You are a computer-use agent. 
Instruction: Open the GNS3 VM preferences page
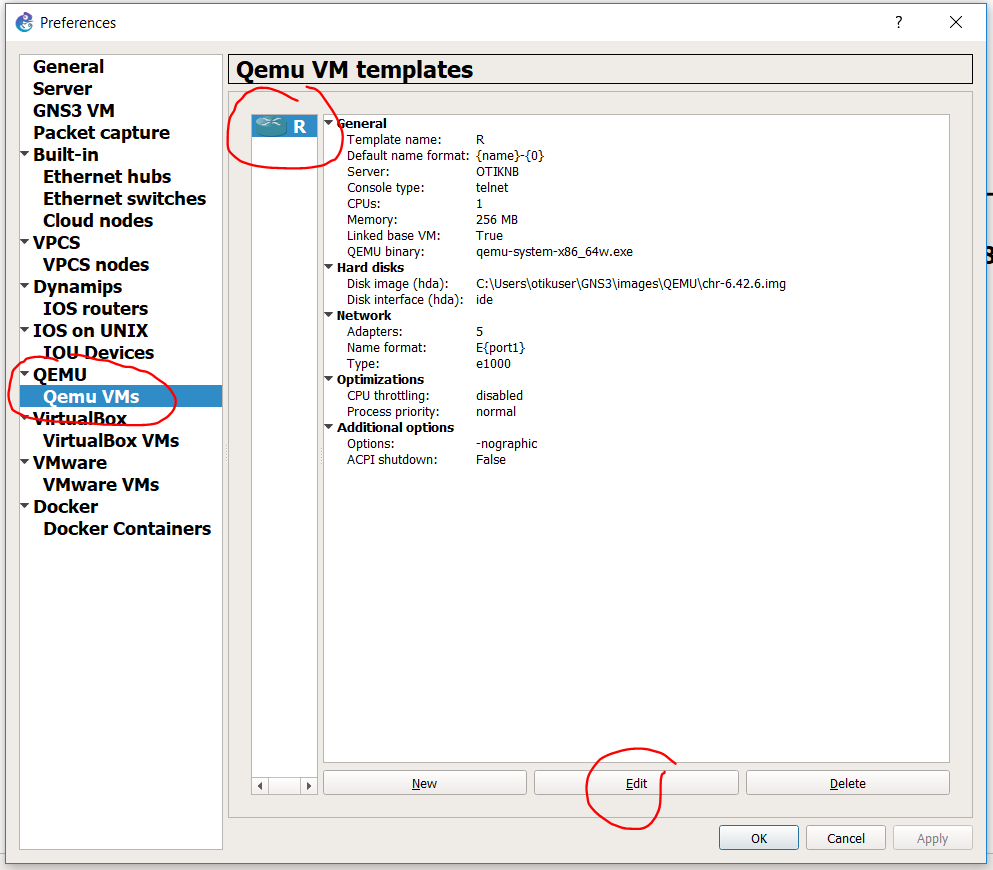click(x=73, y=110)
